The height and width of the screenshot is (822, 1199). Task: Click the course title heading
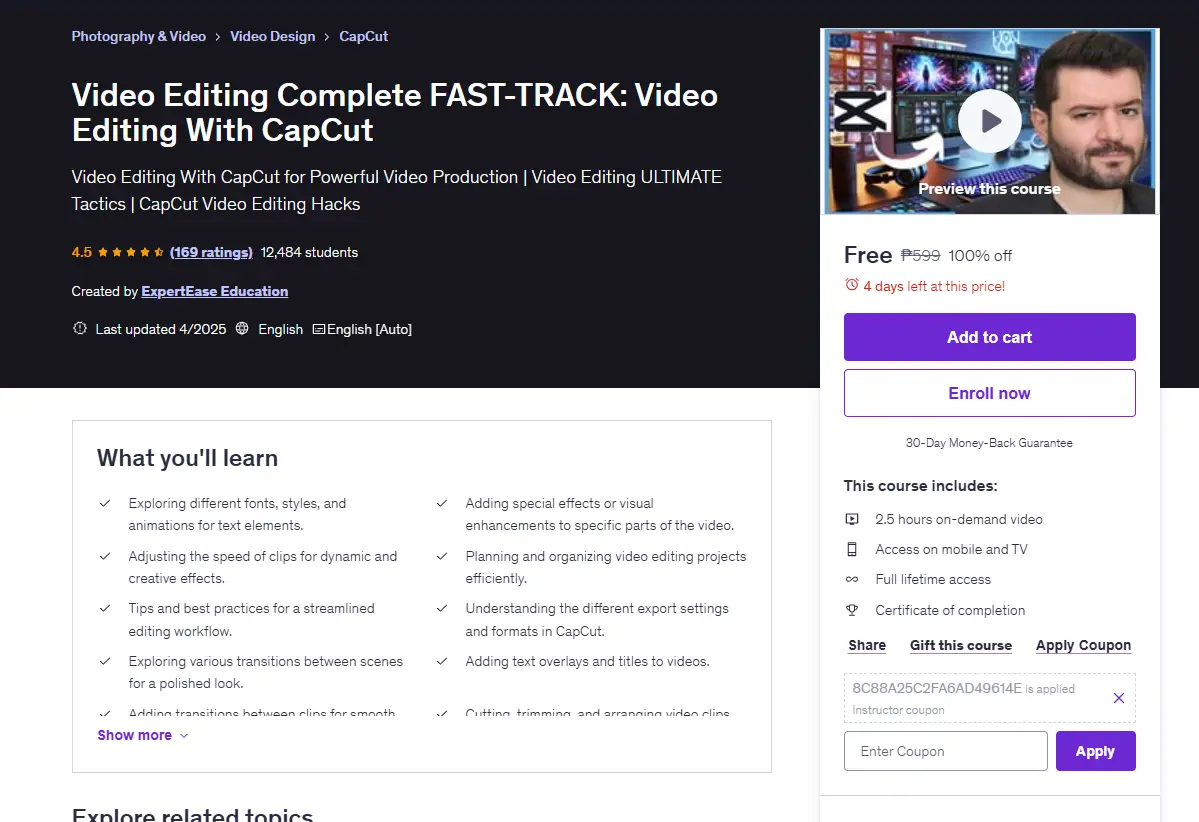click(395, 112)
